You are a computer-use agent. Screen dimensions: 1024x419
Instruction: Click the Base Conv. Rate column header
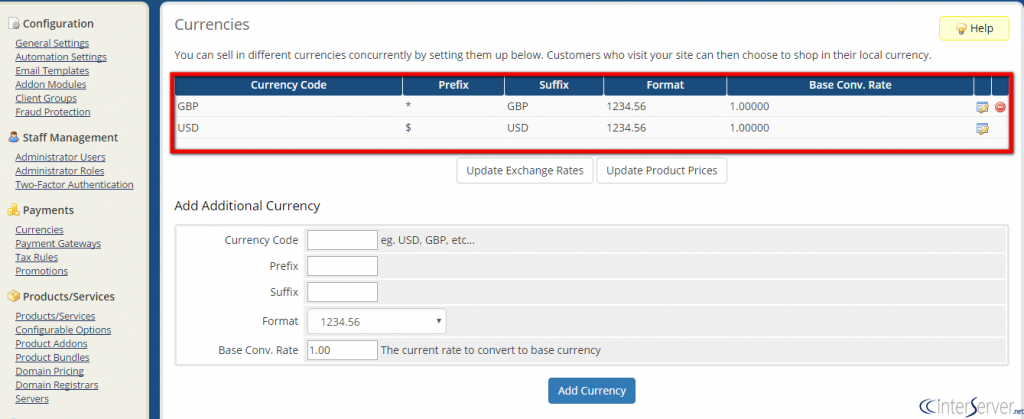click(850, 85)
